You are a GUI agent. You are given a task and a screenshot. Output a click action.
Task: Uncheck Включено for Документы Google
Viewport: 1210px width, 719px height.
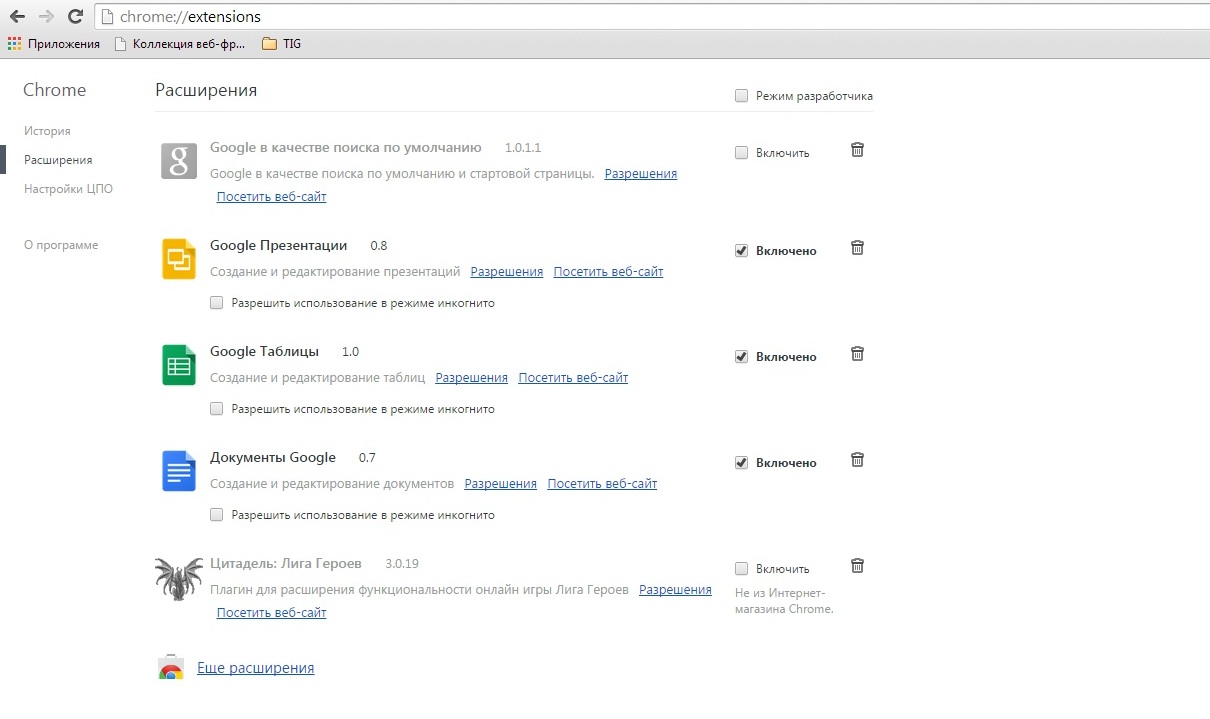pyautogui.click(x=741, y=463)
